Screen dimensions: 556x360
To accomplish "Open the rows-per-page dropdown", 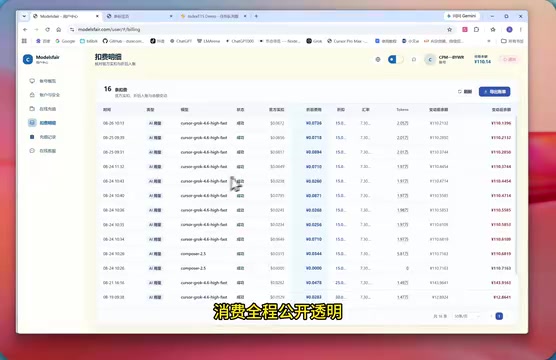I will click(x=467, y=316).
